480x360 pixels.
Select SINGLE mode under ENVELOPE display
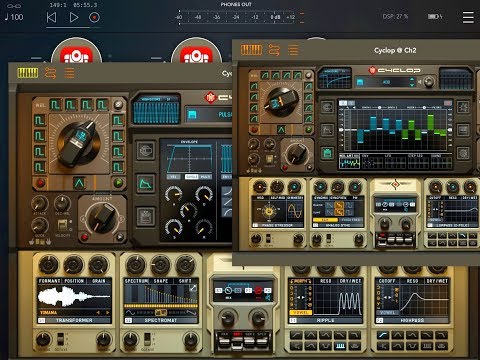192,177
